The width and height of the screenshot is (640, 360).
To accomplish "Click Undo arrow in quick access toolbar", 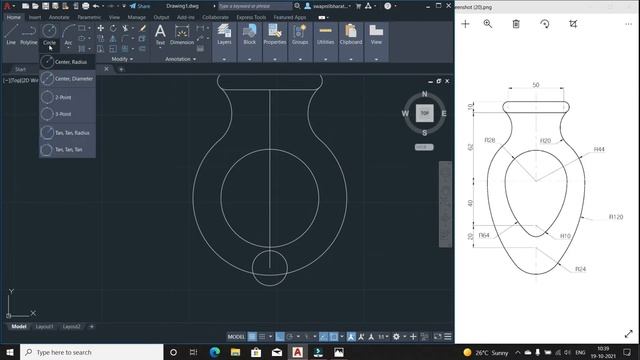I will click(x=96, y=6).
